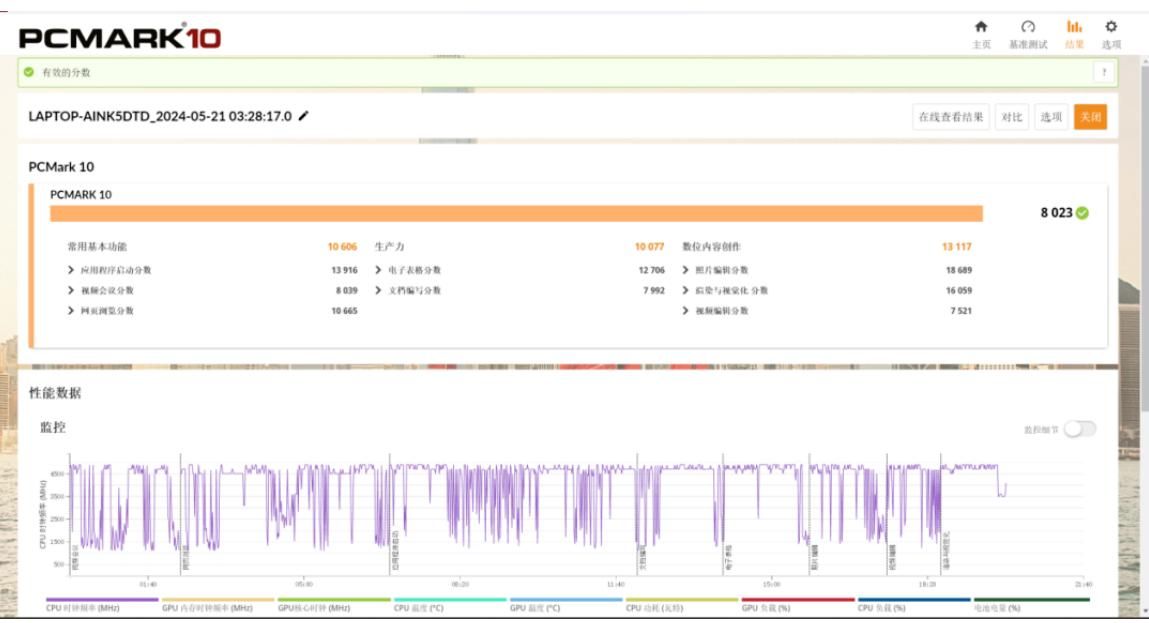
Task: Click the pencil icon to rename the result
Action: click(303, 116)
